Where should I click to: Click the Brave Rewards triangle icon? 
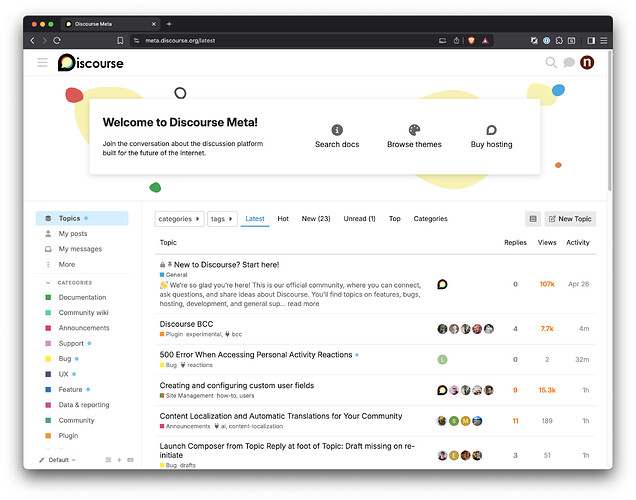click(x=485, y=41)
